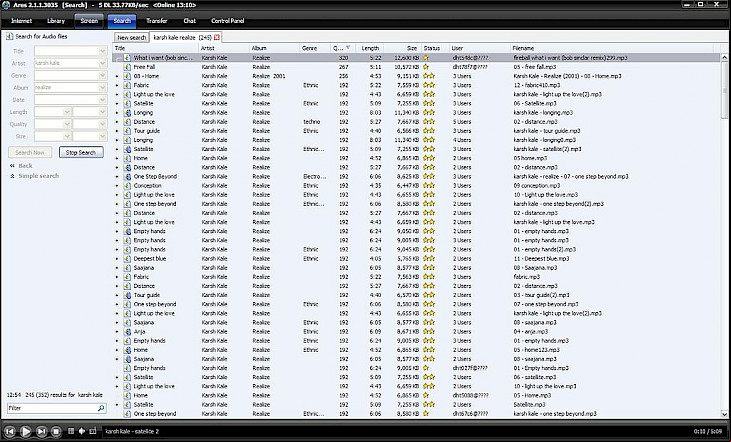Click the results scrollbar up arrow
Viewport: 731px width, 442px height.
click(724, 57)
